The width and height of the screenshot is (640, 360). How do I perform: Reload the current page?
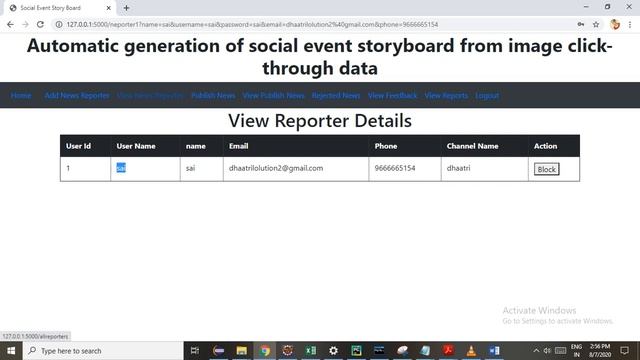coord(40,24)
